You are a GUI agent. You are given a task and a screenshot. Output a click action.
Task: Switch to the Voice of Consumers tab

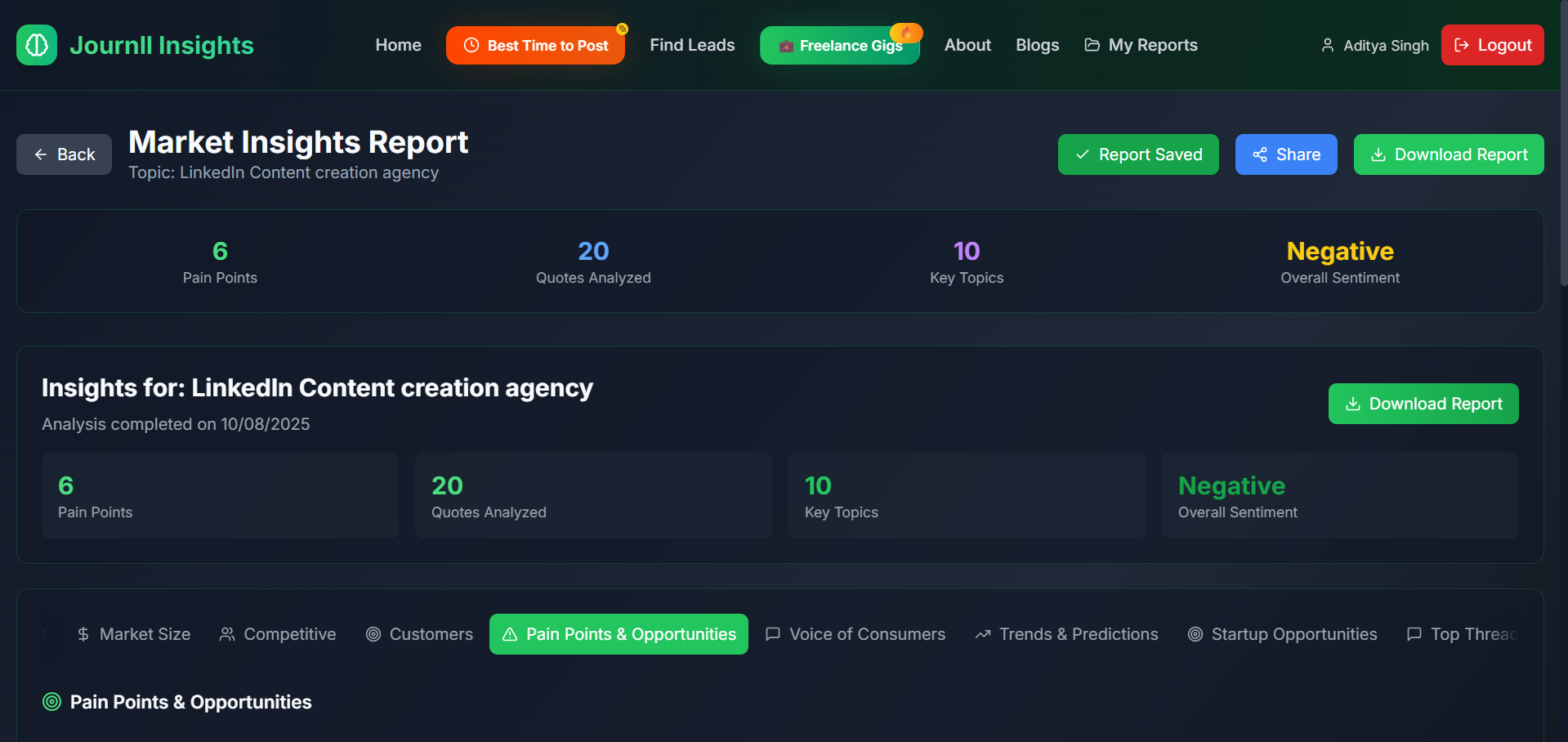coord(855,634)
